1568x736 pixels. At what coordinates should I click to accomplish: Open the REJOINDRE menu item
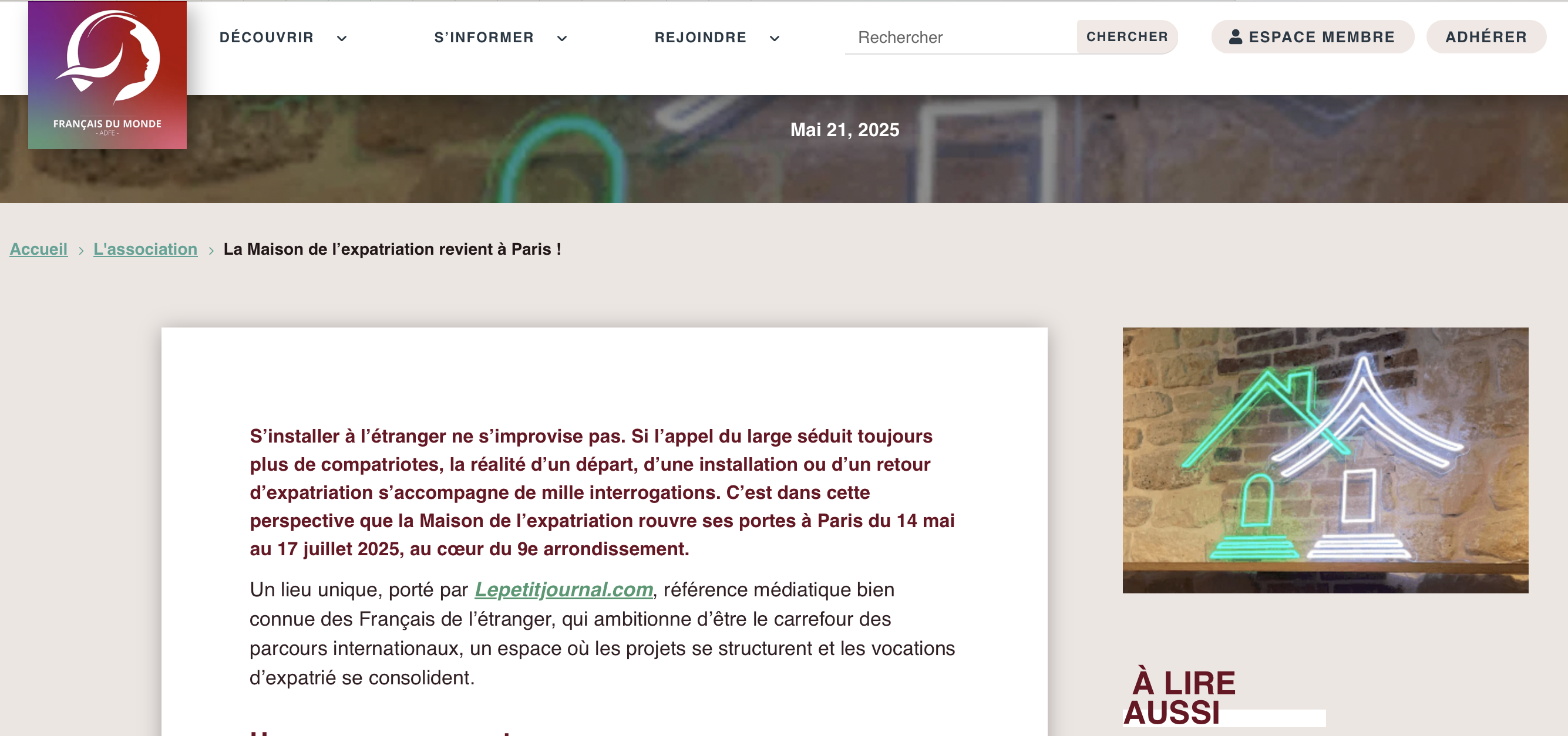[701, 38]
